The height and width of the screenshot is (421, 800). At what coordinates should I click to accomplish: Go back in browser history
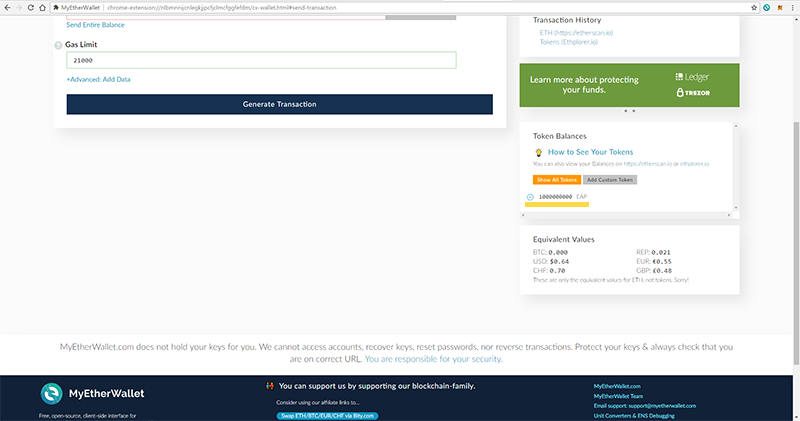point(7,8)
